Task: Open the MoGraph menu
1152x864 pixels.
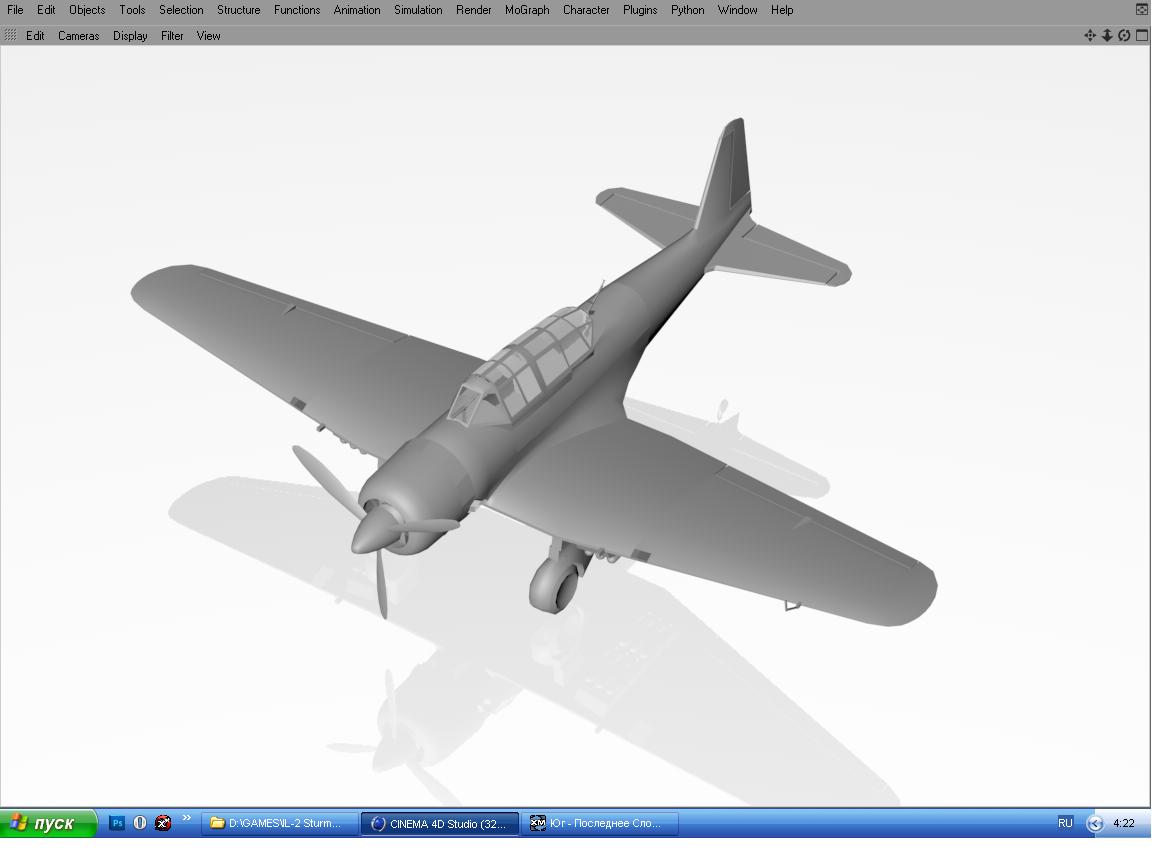Action: coord(527,10)
